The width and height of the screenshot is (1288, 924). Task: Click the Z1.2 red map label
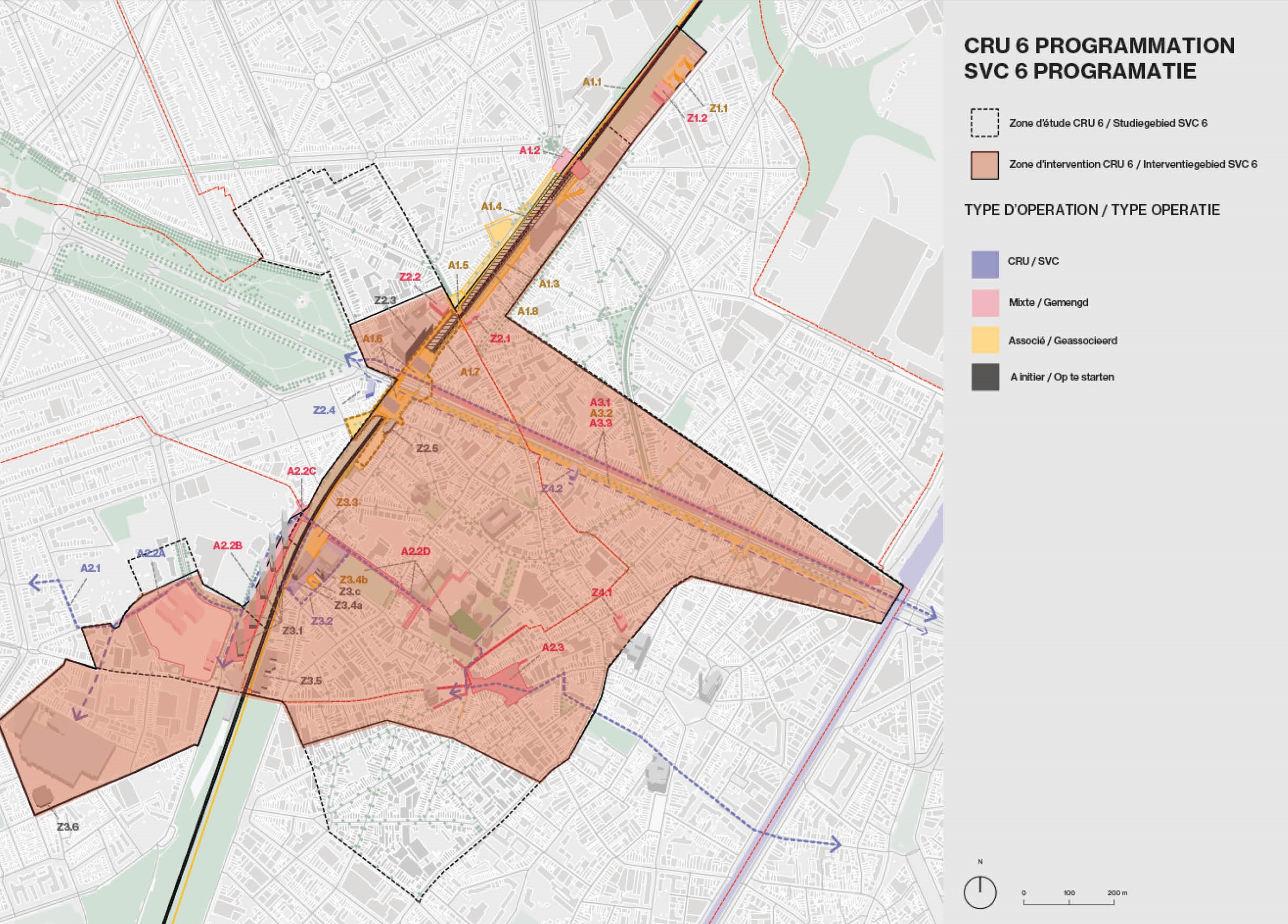pos(697,118)
